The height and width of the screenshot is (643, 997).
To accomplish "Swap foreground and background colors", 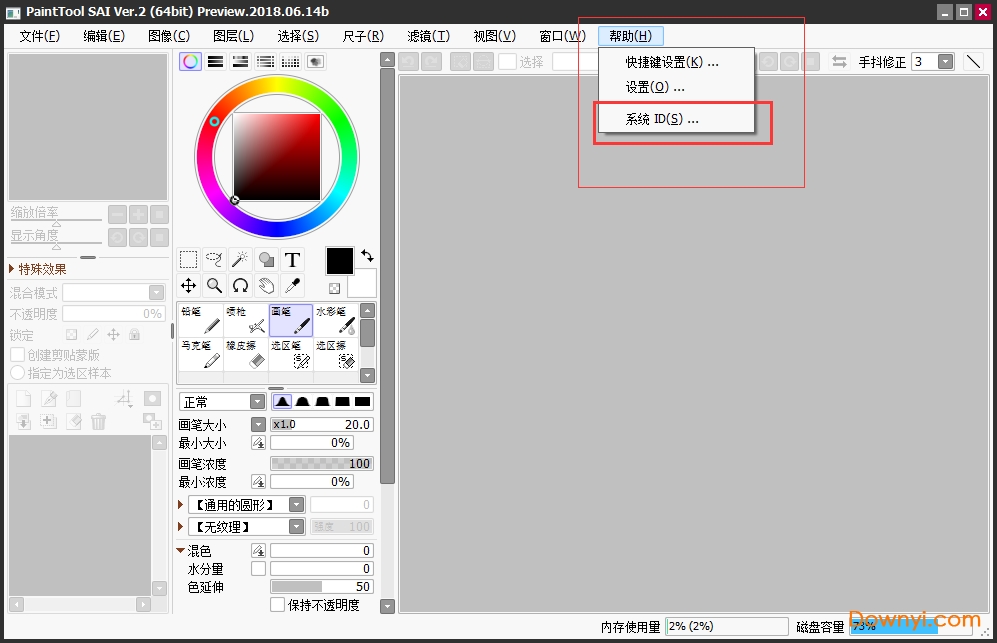I will point(367,256).
